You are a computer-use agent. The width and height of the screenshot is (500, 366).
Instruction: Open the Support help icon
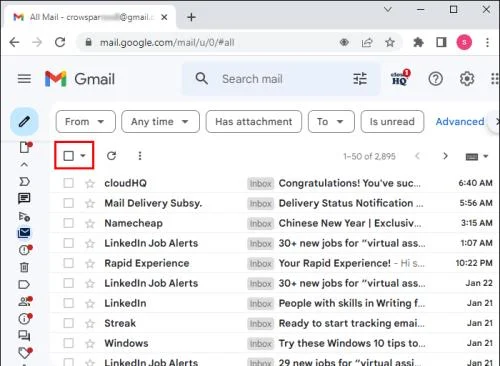435,79
